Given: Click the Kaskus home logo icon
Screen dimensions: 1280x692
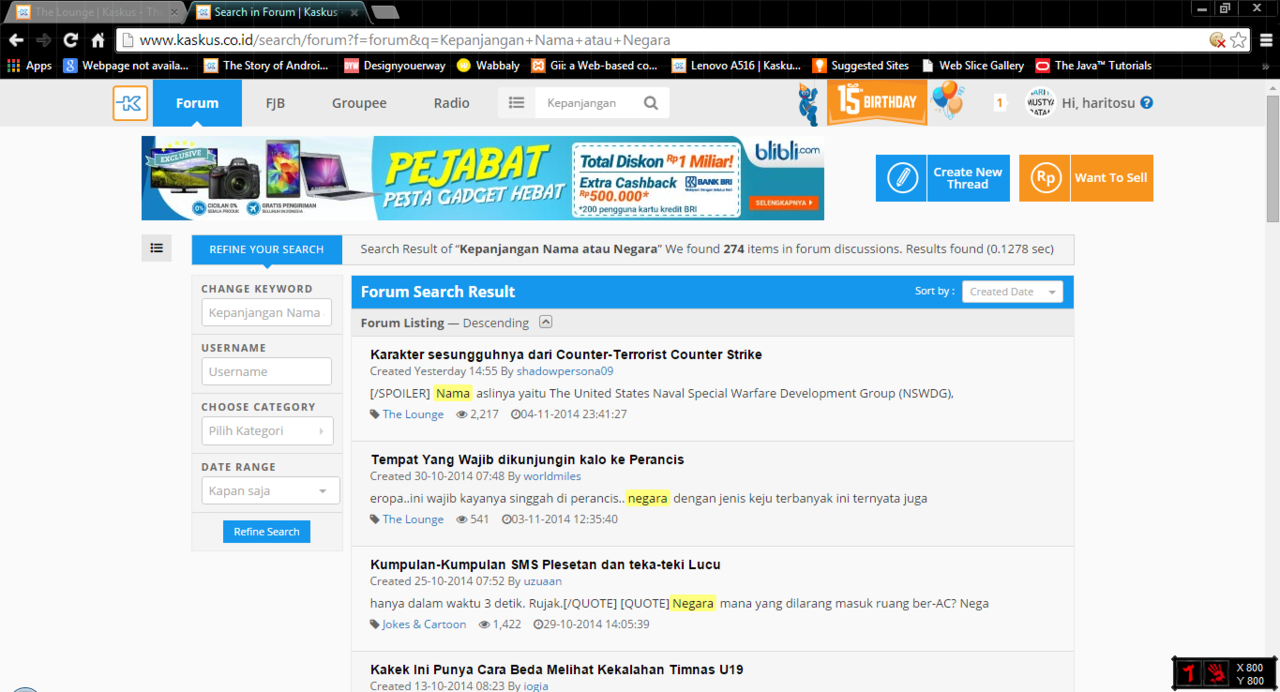Looking at the screenshot, I should [130, 103].
